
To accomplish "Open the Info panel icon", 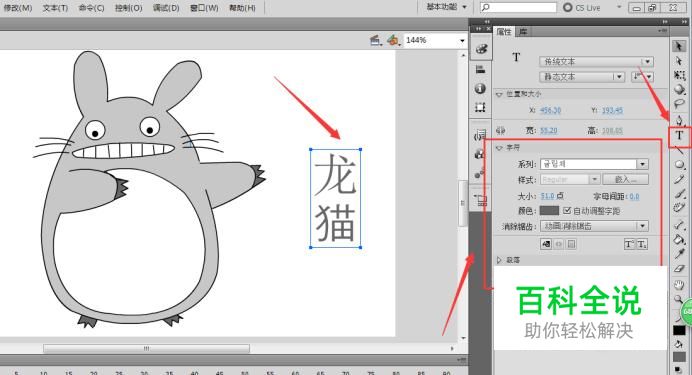I will [x=481, y=88].
